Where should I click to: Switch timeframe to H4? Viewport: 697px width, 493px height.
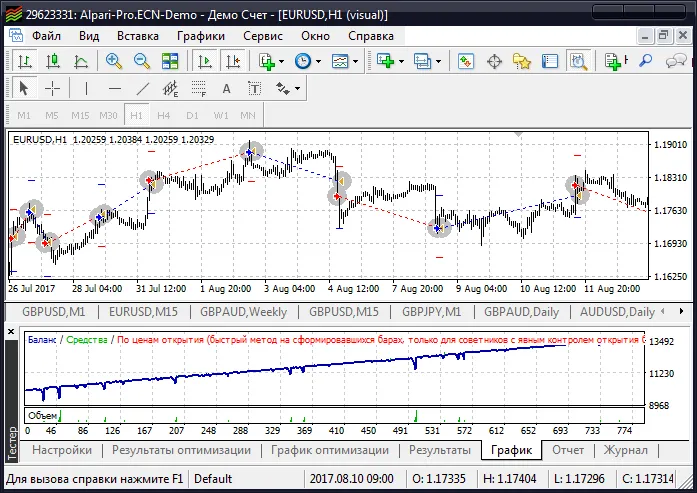163,115
